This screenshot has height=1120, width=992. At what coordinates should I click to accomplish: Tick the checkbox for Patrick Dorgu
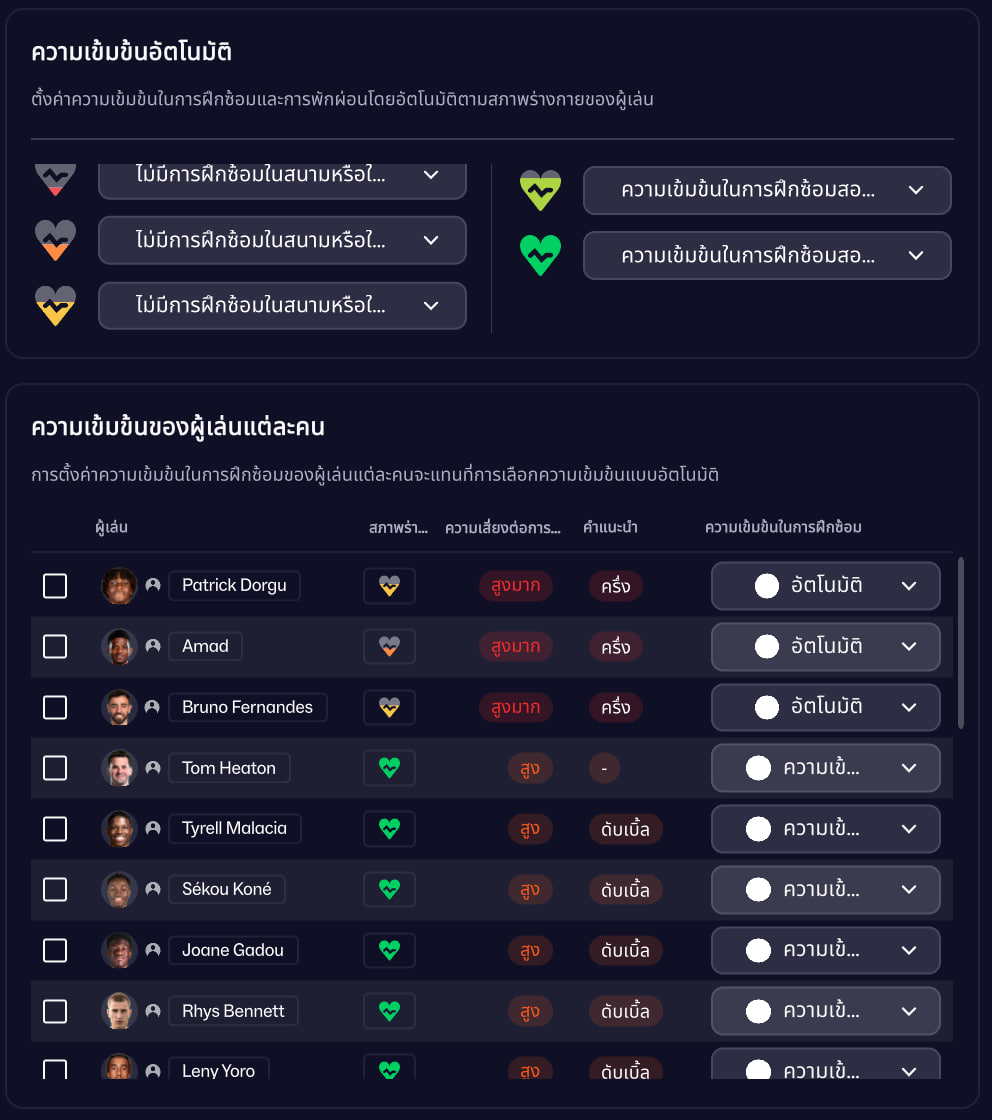tap(55, 586)
